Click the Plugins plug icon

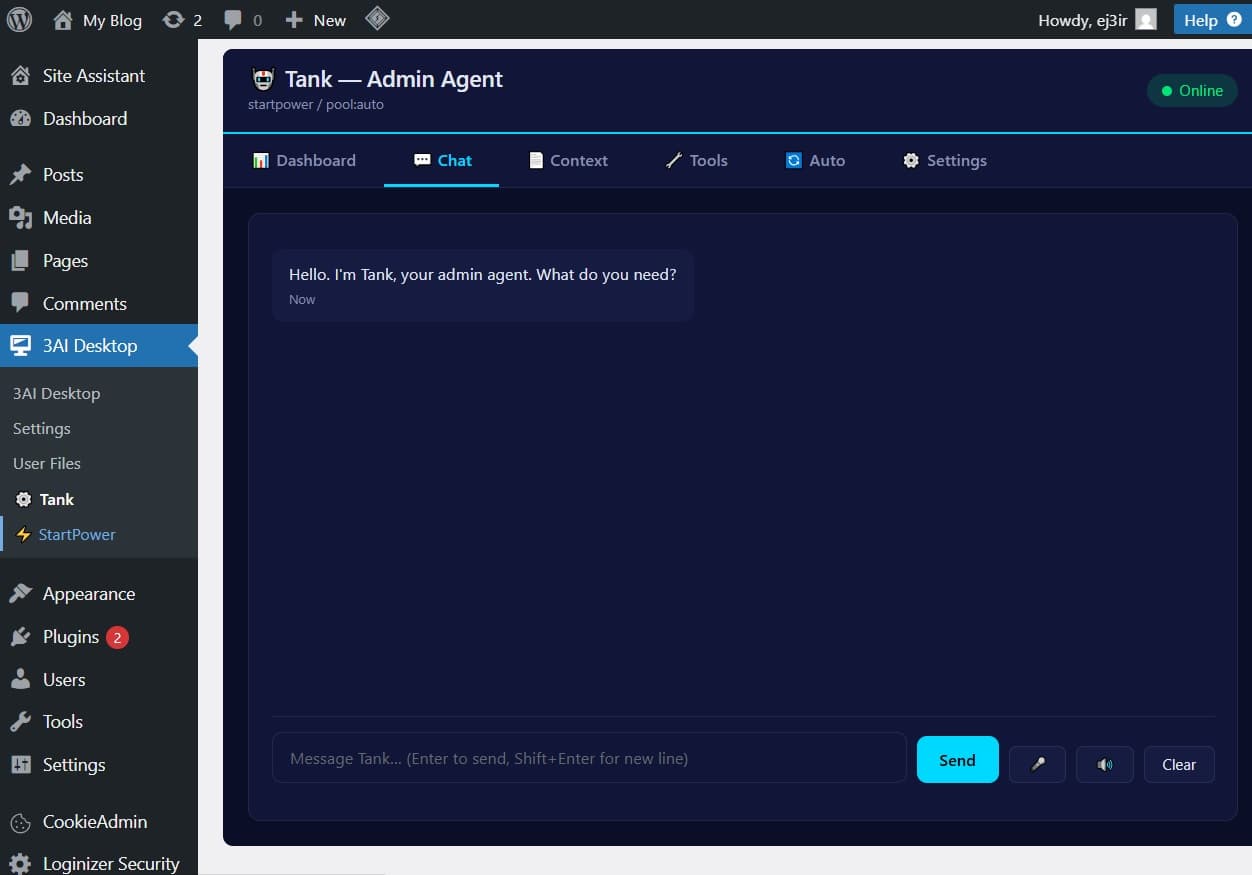tap(20, 637)
